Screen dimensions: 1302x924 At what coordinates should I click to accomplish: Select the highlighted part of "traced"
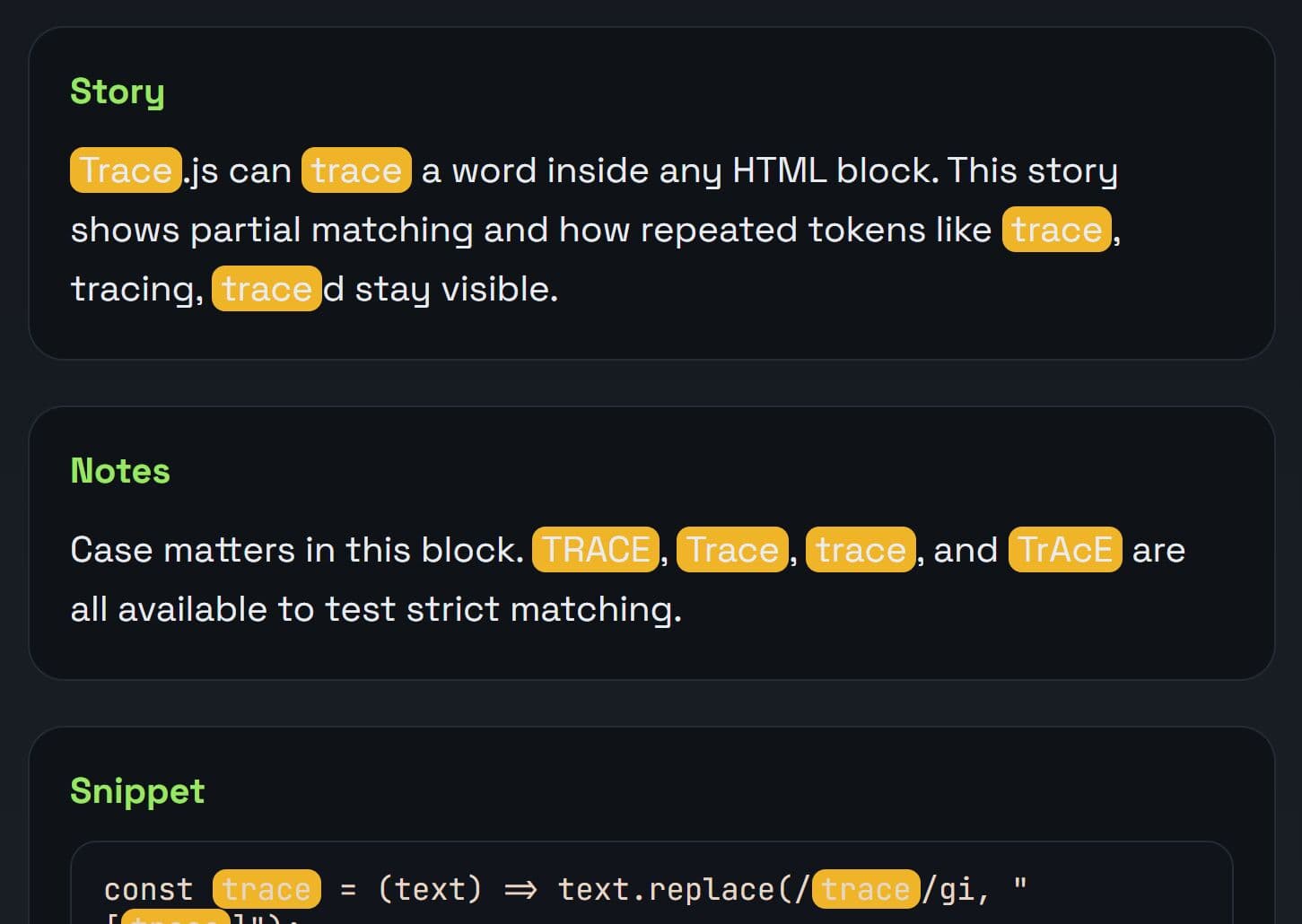(x=267, y=289)
